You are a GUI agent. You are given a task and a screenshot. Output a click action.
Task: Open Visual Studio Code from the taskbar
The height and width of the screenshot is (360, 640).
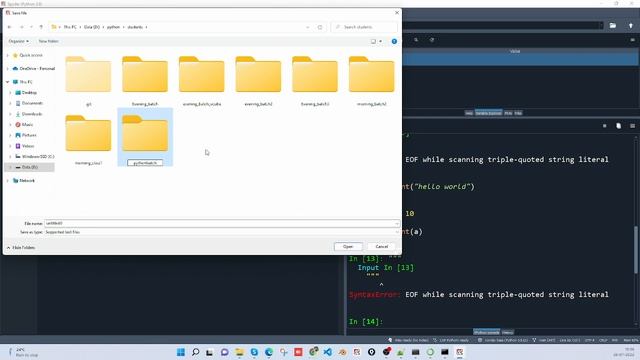click(x=327, y=352)
